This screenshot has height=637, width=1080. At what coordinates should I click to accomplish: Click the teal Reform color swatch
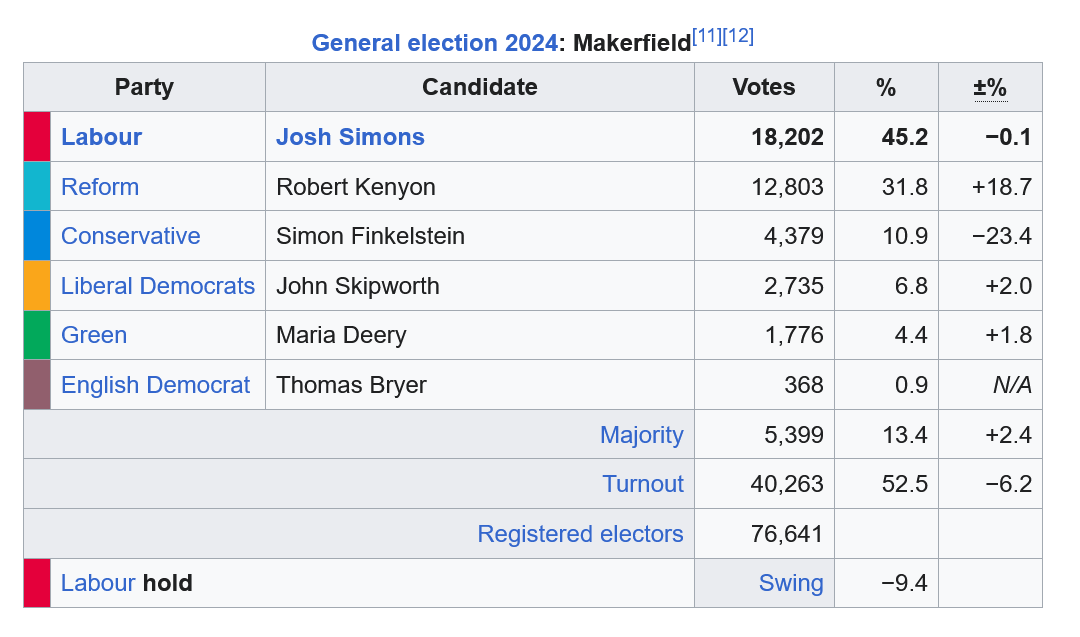(37, 186)
